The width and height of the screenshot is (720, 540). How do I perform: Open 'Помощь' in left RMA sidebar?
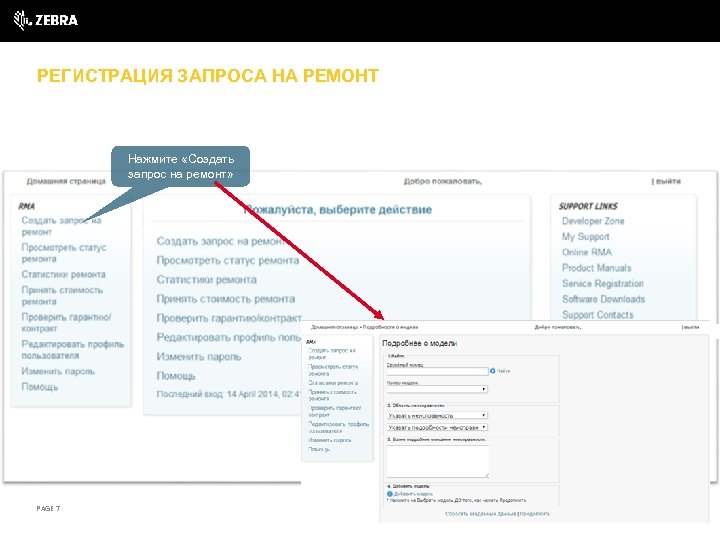(x=39, y=387)
